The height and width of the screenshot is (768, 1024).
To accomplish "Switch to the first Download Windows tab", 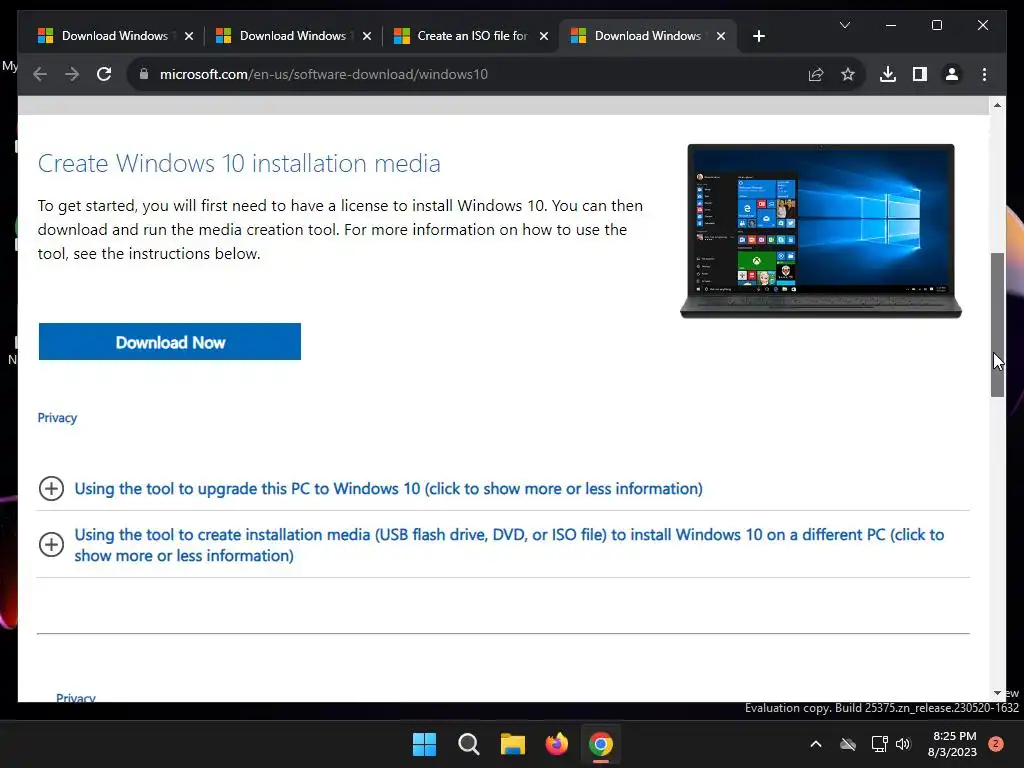I will coord(115,36).
